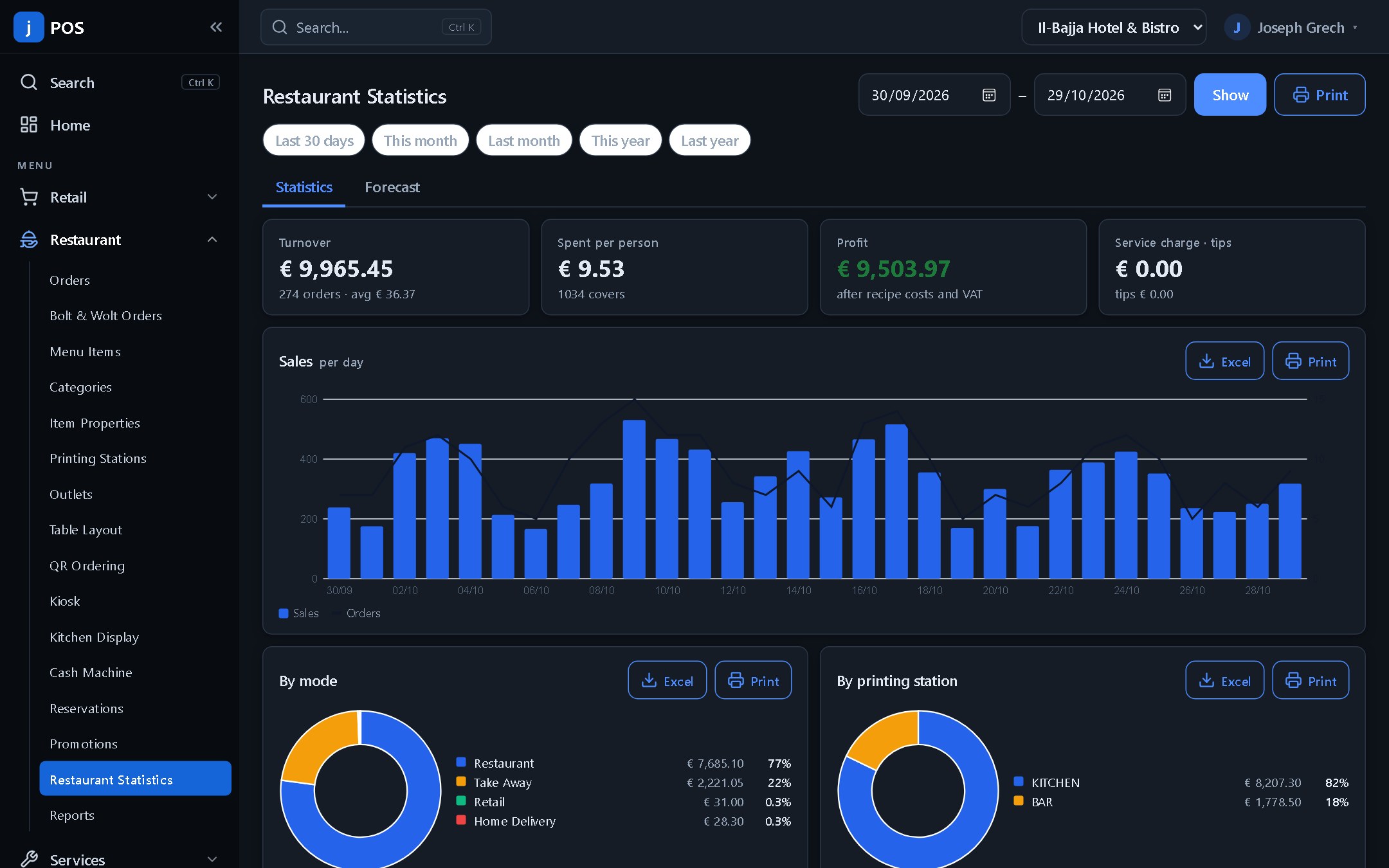
Task: Switch to the Statistics tab
Action: 304,187
